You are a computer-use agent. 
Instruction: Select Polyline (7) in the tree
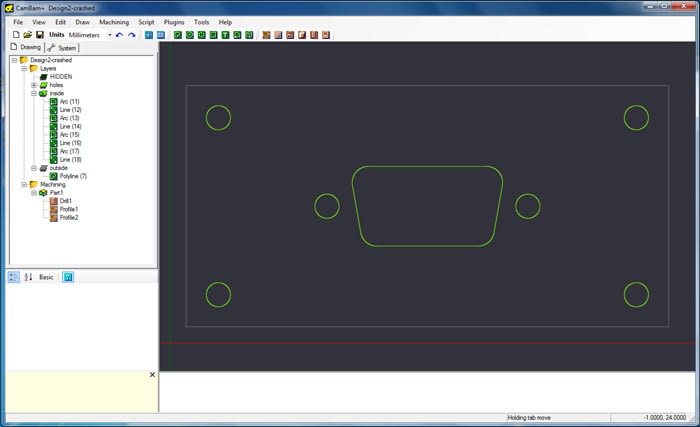[73, 176]
